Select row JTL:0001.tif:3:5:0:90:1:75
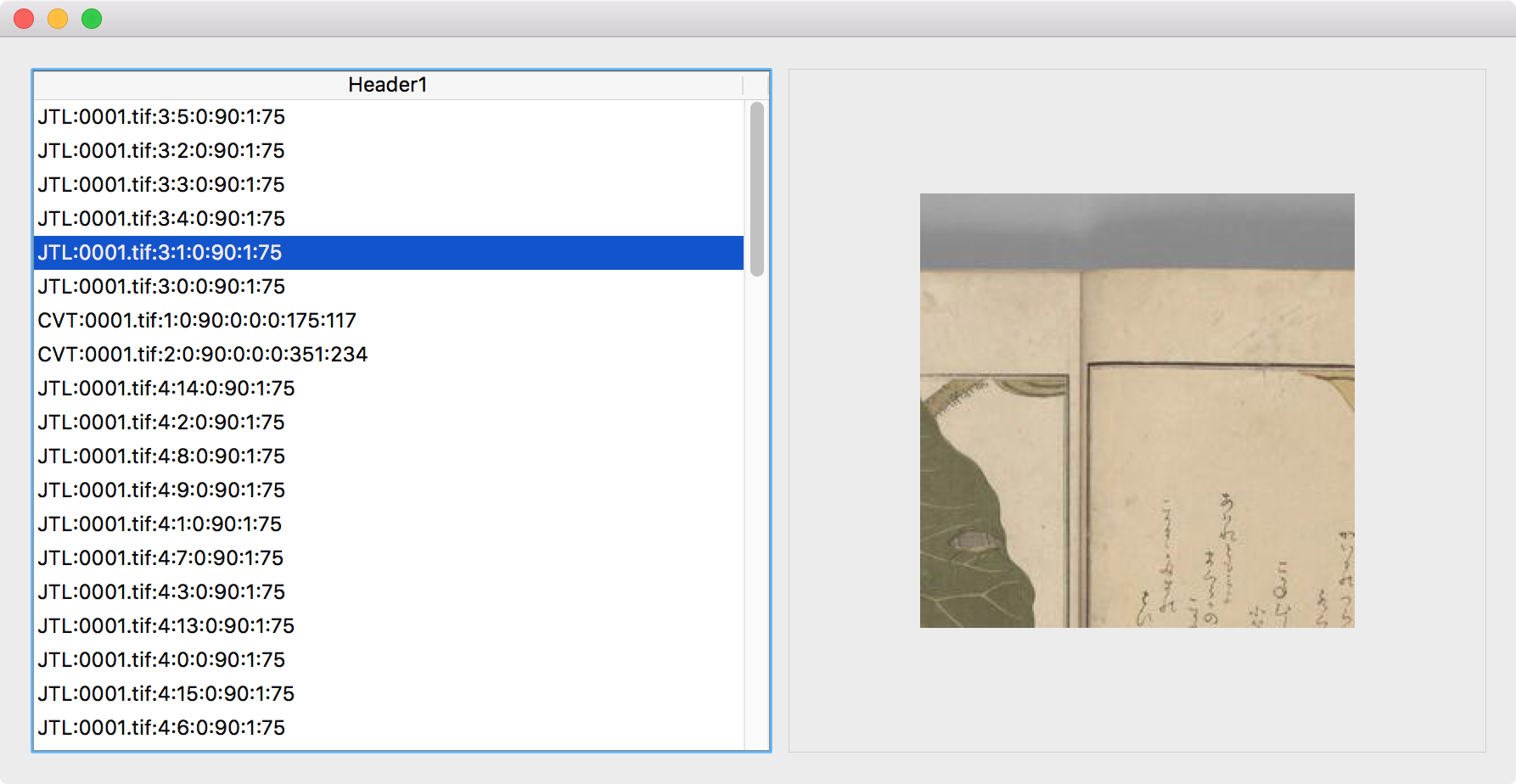 [389, 117]
